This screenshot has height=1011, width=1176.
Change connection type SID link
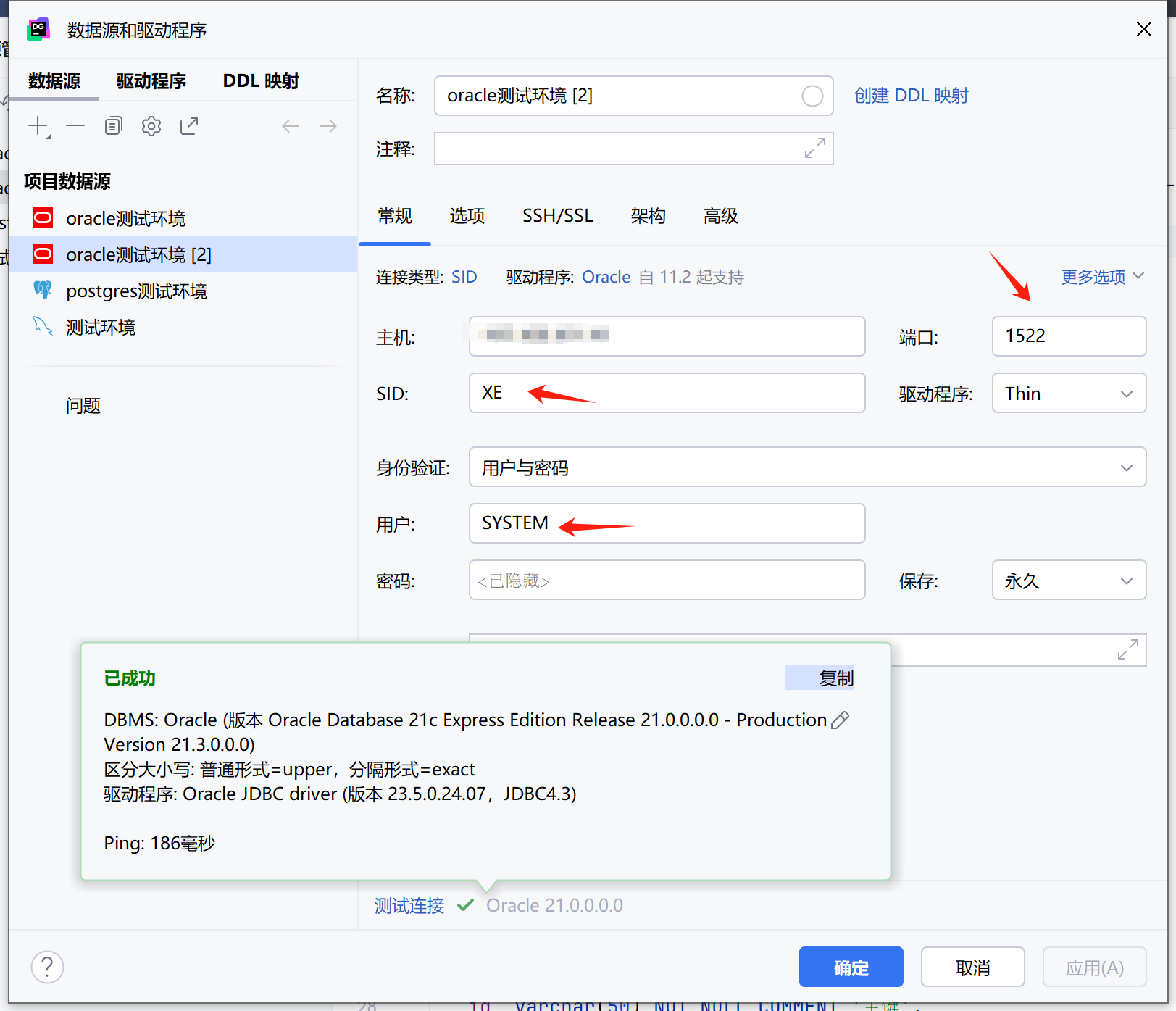click(x=464, y=277)
